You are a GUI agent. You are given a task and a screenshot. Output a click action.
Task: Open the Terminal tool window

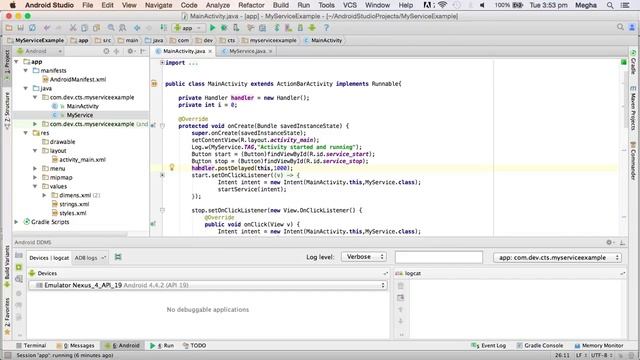31,345
